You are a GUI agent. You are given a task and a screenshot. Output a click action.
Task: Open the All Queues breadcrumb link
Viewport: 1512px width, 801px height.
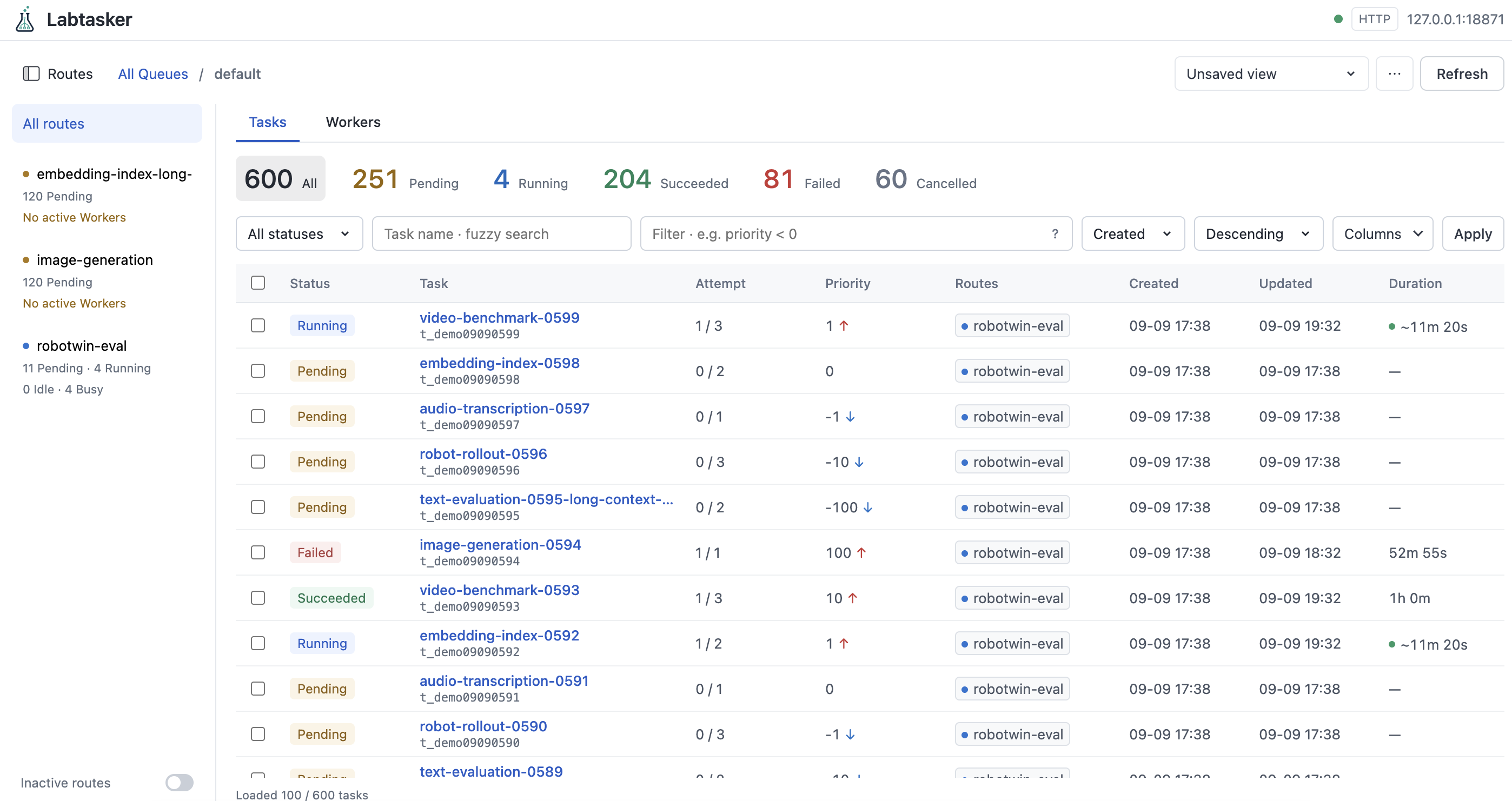152,74
